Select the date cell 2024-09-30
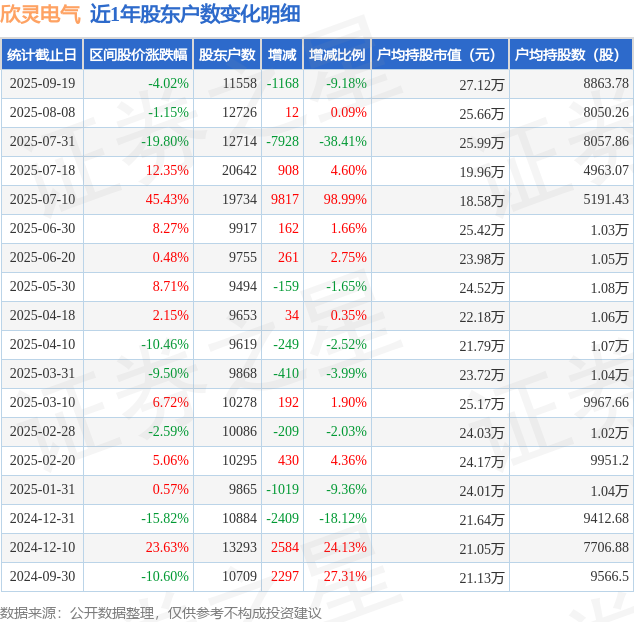Viewport: 634px width, 622px height. [42, 576]
